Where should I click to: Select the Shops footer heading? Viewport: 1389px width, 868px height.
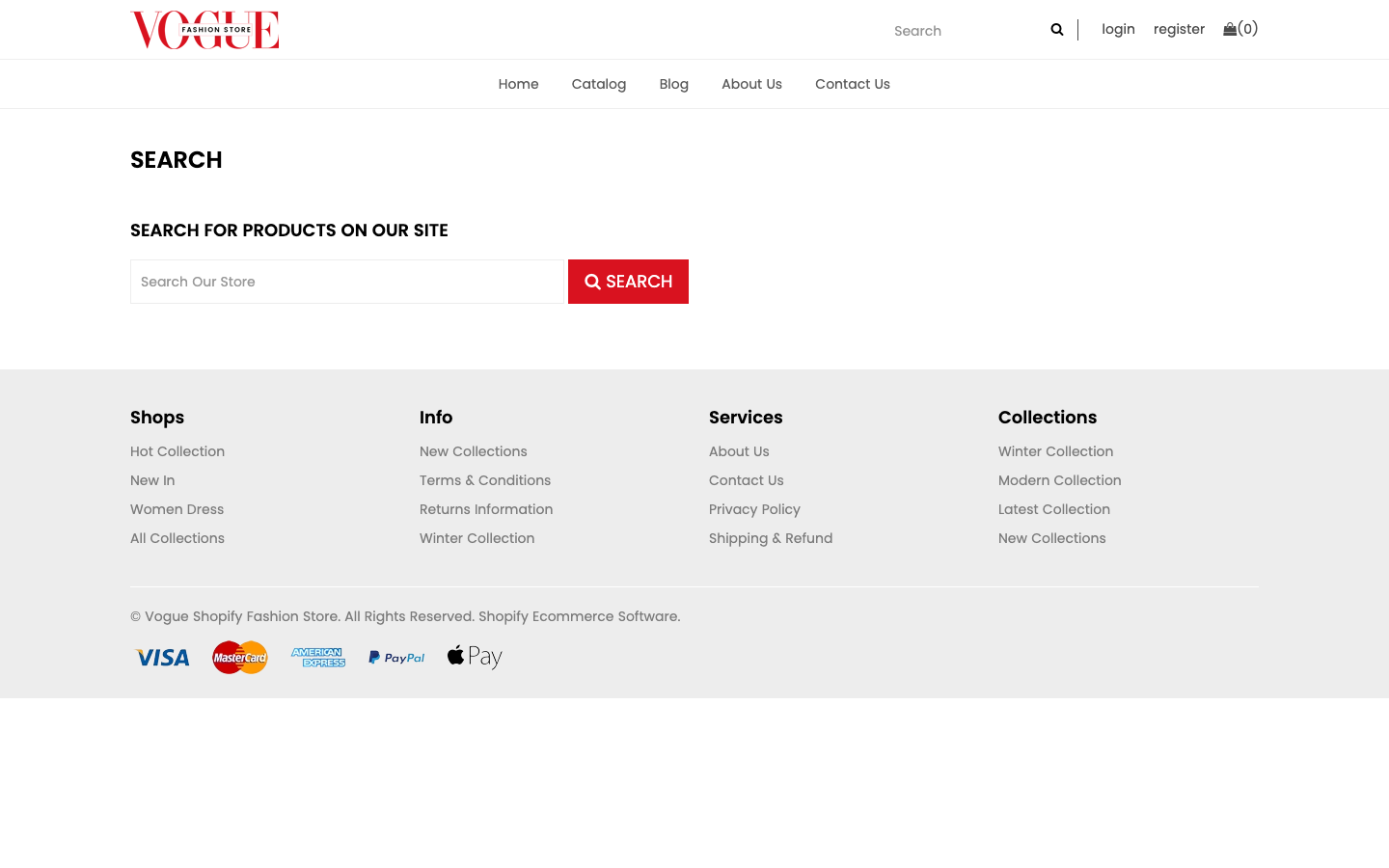157,418
